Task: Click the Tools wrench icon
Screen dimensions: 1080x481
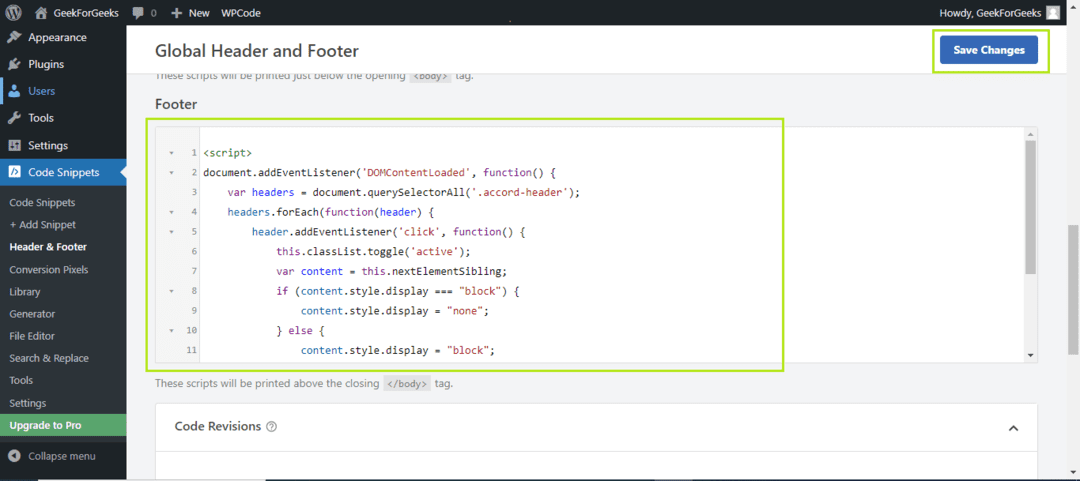Action: [x=14, y=118]
